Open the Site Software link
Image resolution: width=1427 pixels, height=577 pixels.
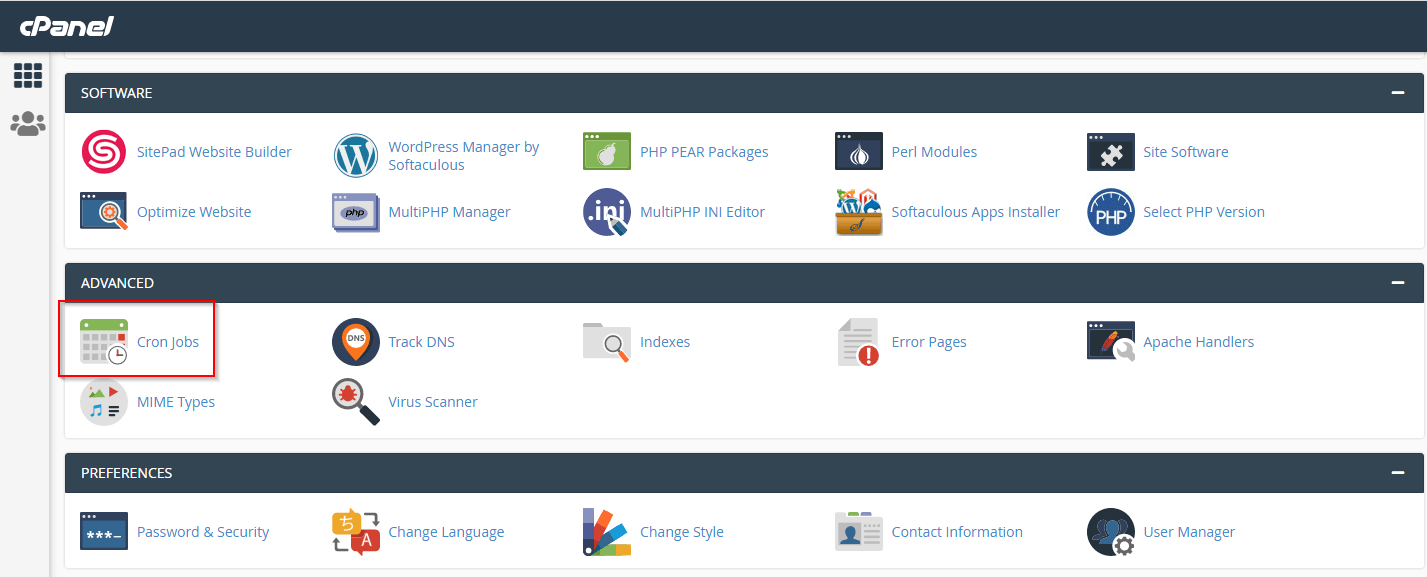(x=1186, y=152)
